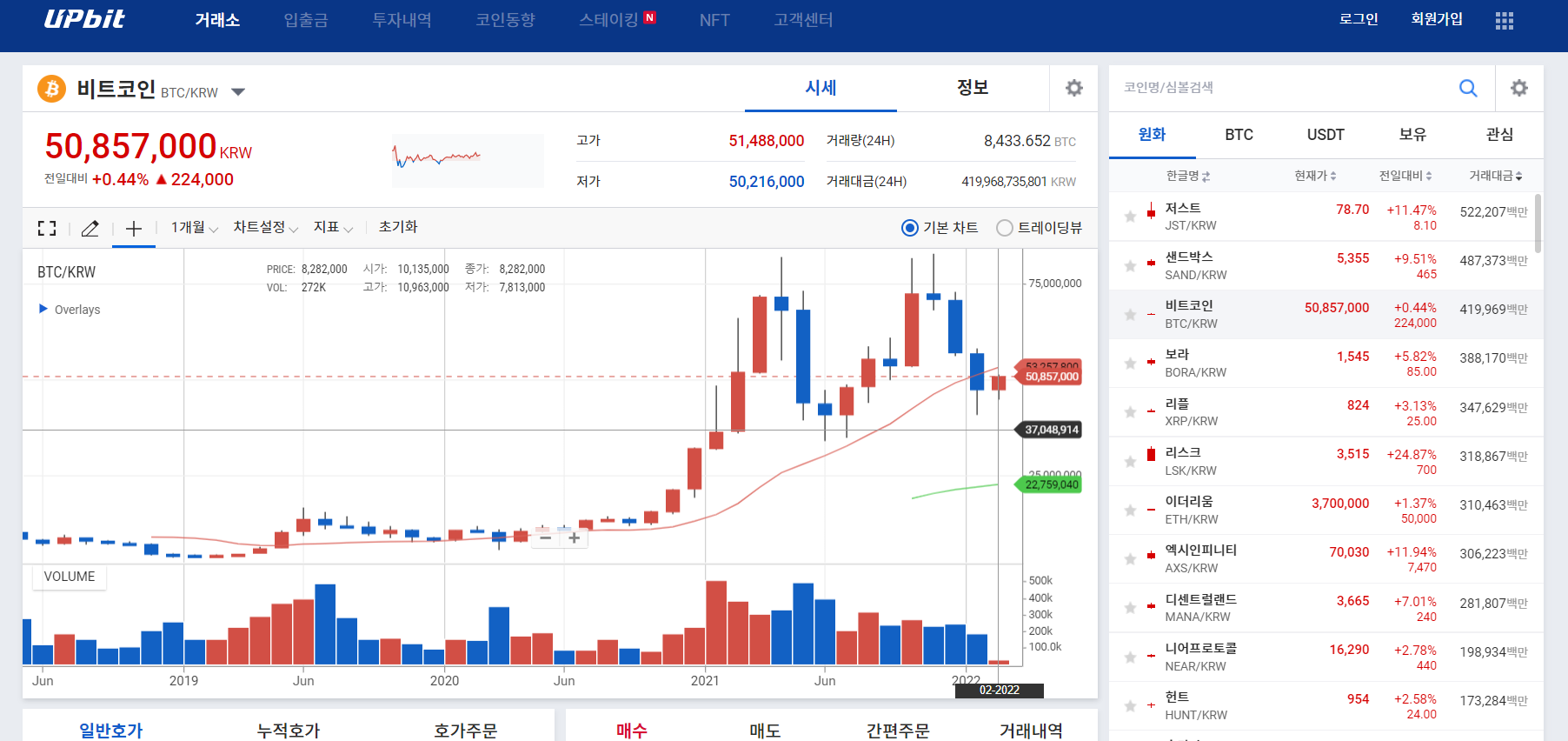Select the crosshair cursor tool

pos(134,228)
